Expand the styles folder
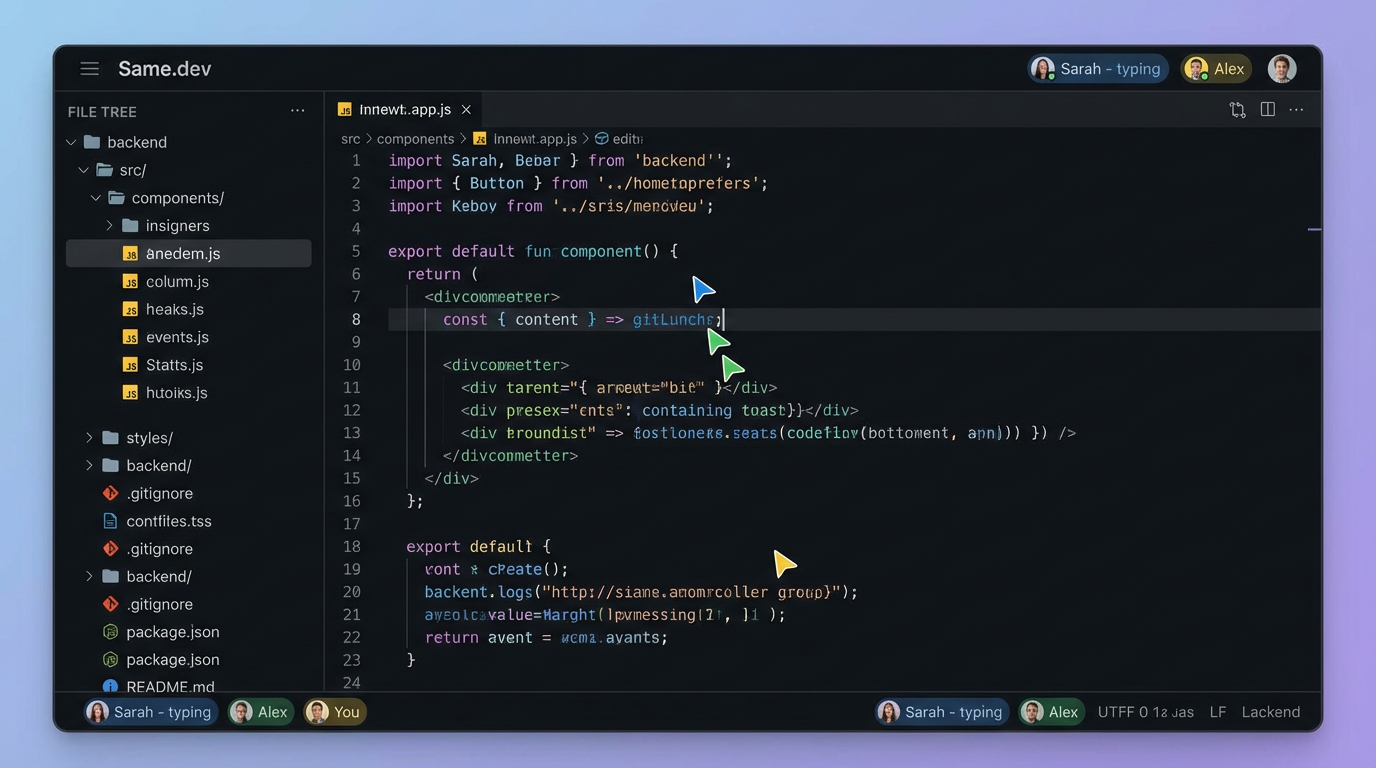This screenshot has height=768, width=1376. click(88, 437)
